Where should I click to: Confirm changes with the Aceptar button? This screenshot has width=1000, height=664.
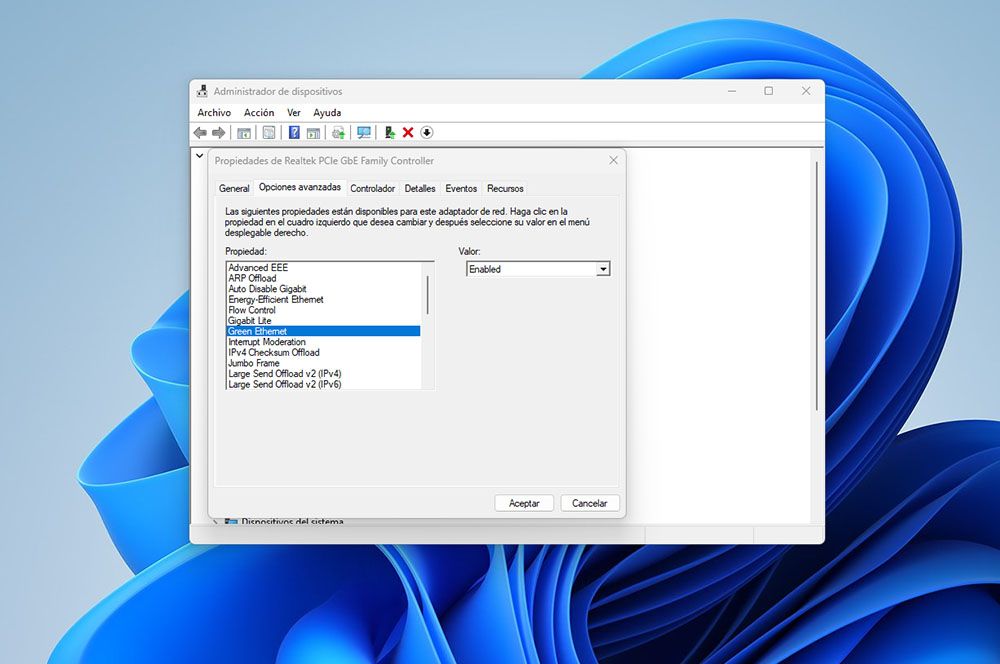524,503
